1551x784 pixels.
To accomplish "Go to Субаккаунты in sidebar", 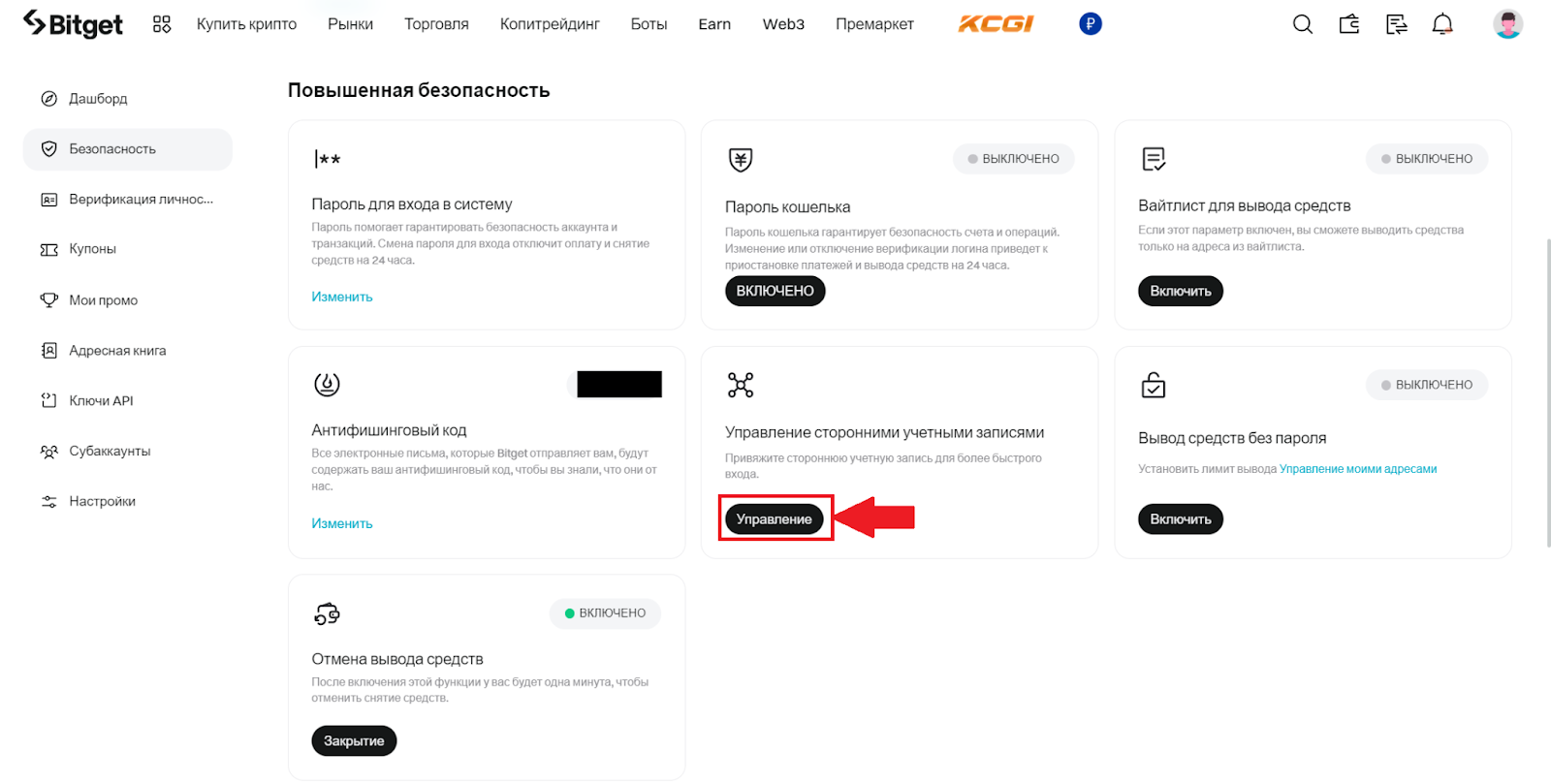I will point(110,451).
